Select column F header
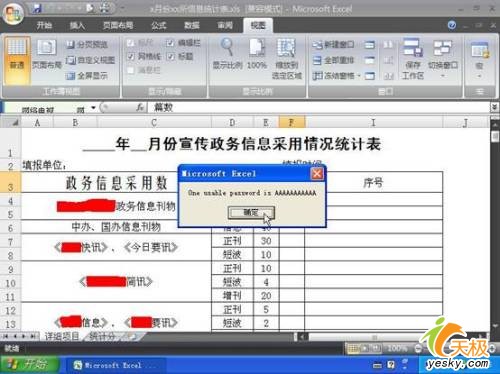The width and height of the screenshot is (500, 374). (x=291, y=123)
